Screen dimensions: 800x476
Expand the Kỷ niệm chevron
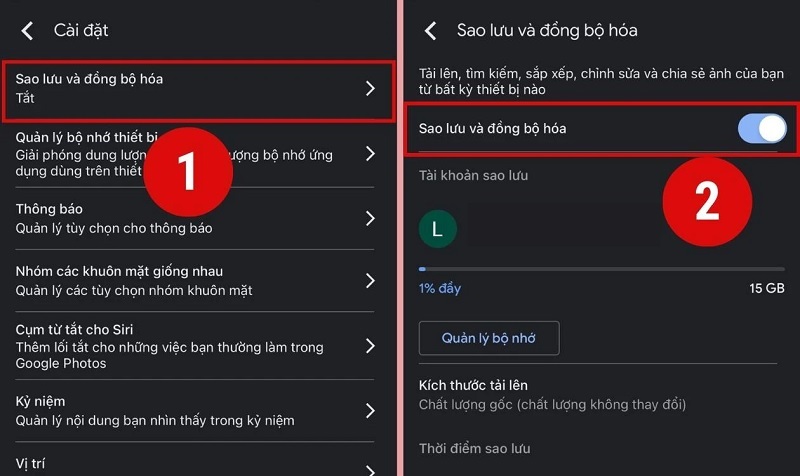coord(370,411)
